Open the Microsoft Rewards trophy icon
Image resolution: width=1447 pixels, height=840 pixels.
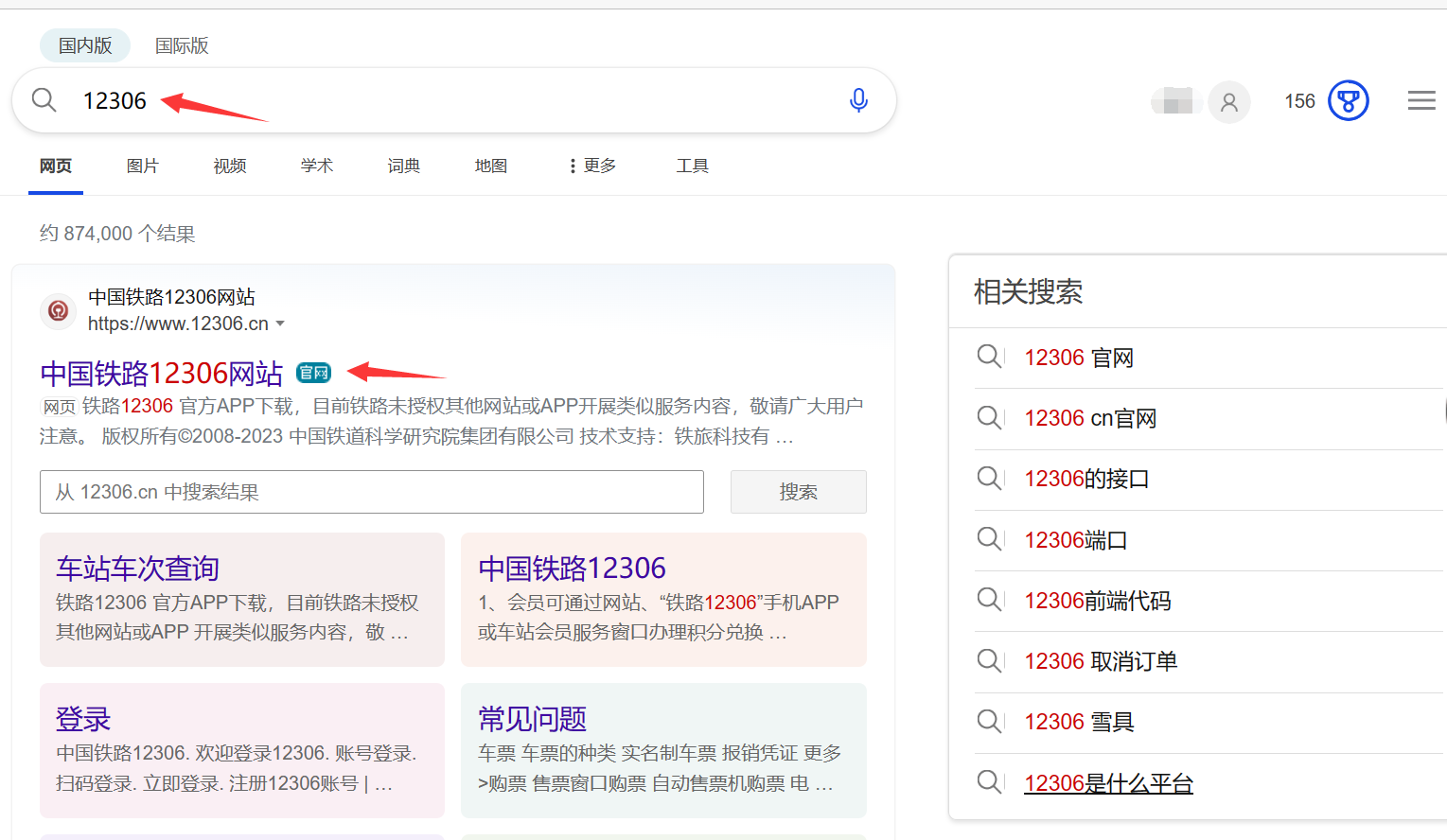[x=1348, y=99]
